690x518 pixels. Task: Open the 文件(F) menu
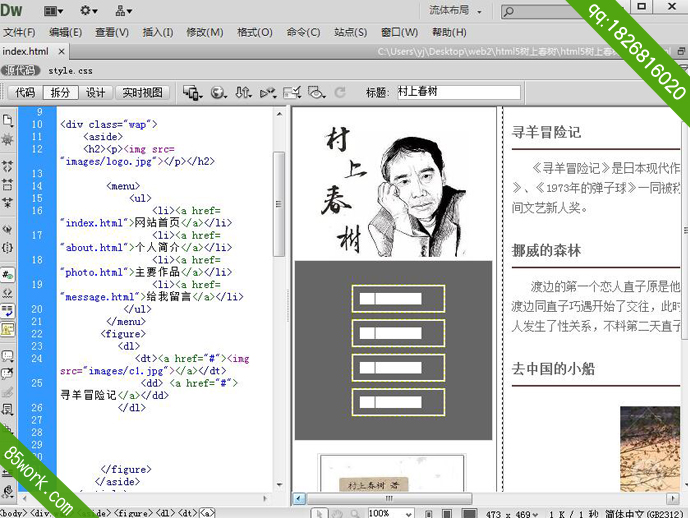click(x=19, y=32)
